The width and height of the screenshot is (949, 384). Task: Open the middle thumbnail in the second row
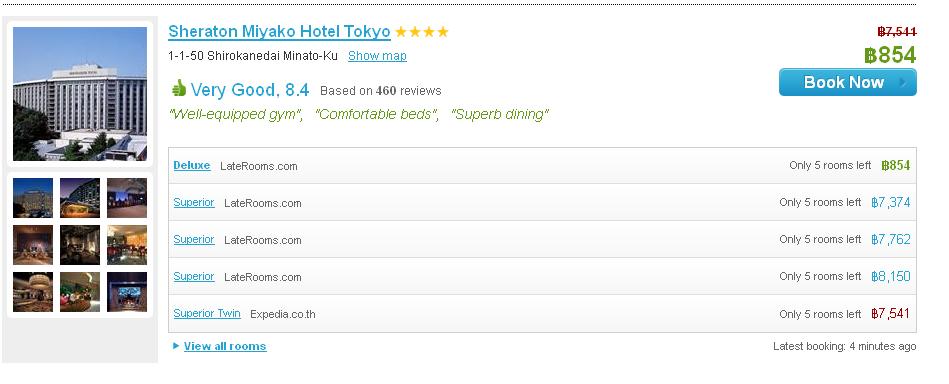tap(80, 245)
